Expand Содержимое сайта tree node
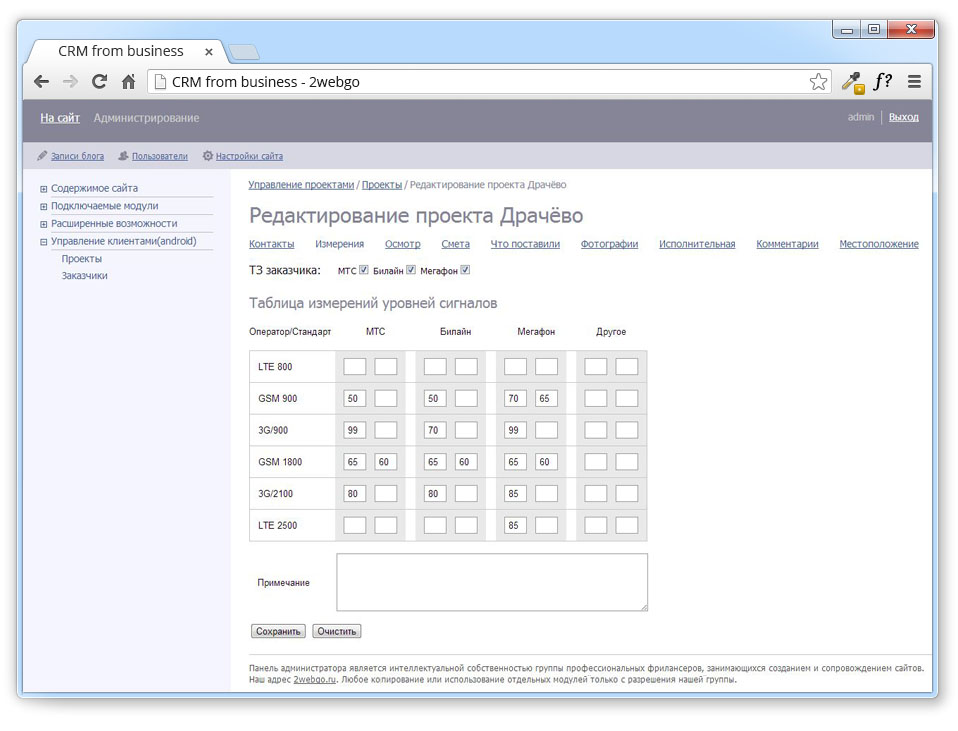 (43, 189)
